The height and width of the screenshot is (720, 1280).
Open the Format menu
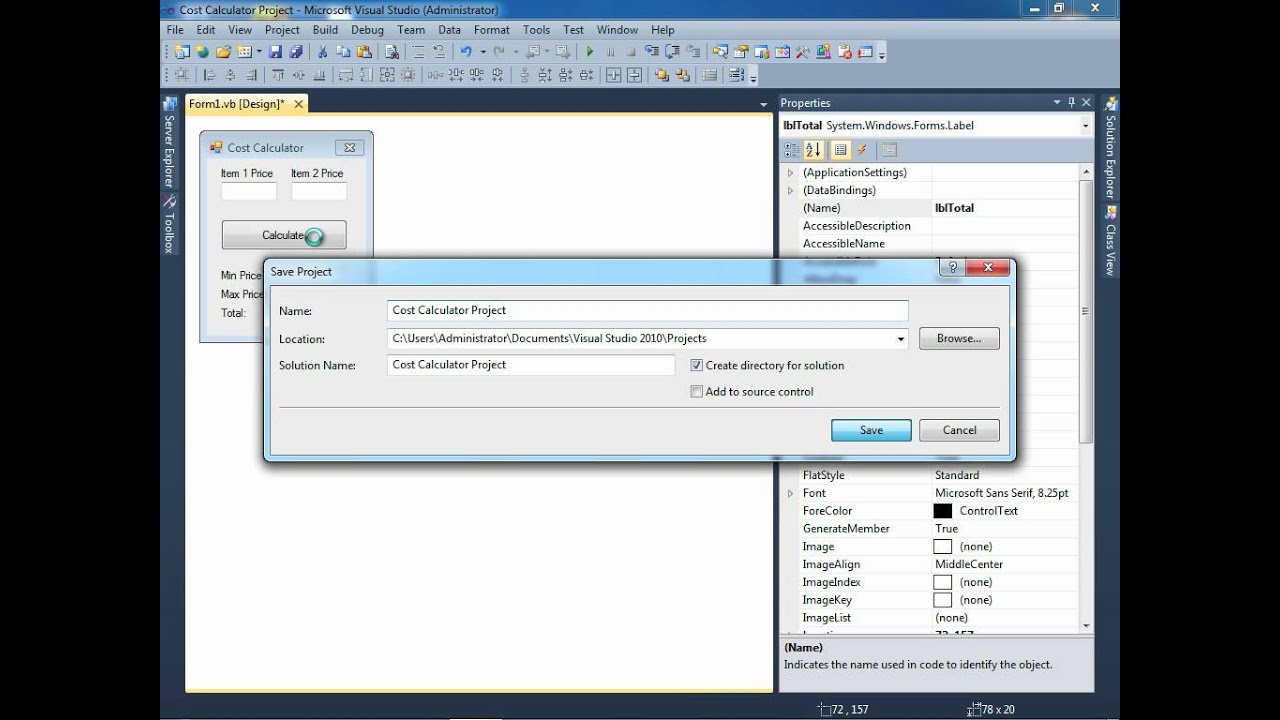(491, 30)
